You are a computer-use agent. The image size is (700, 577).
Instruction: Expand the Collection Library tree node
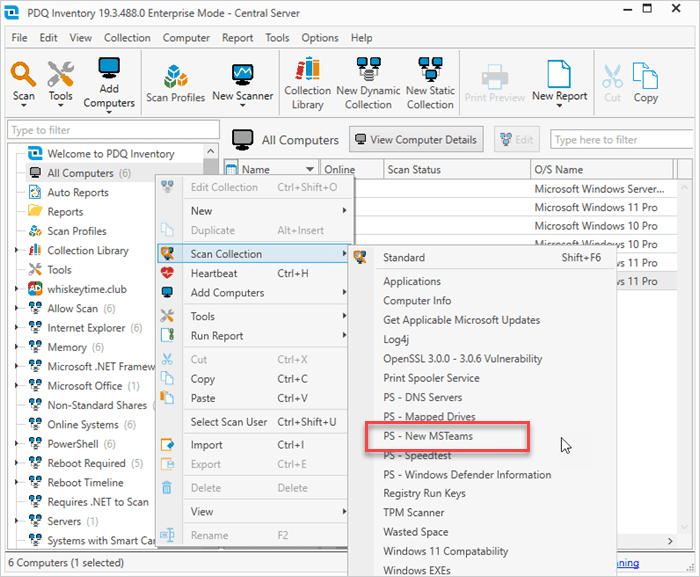(17, 251)
